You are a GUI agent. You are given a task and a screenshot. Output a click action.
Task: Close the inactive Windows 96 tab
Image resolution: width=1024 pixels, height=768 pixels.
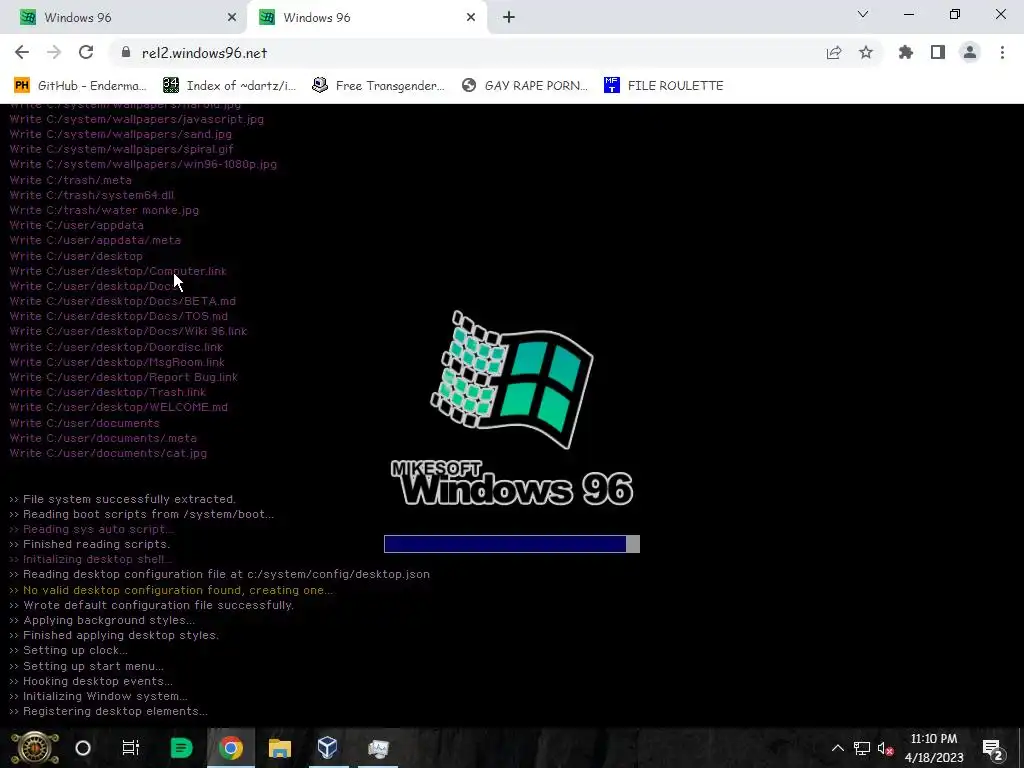tap(232, 18)
